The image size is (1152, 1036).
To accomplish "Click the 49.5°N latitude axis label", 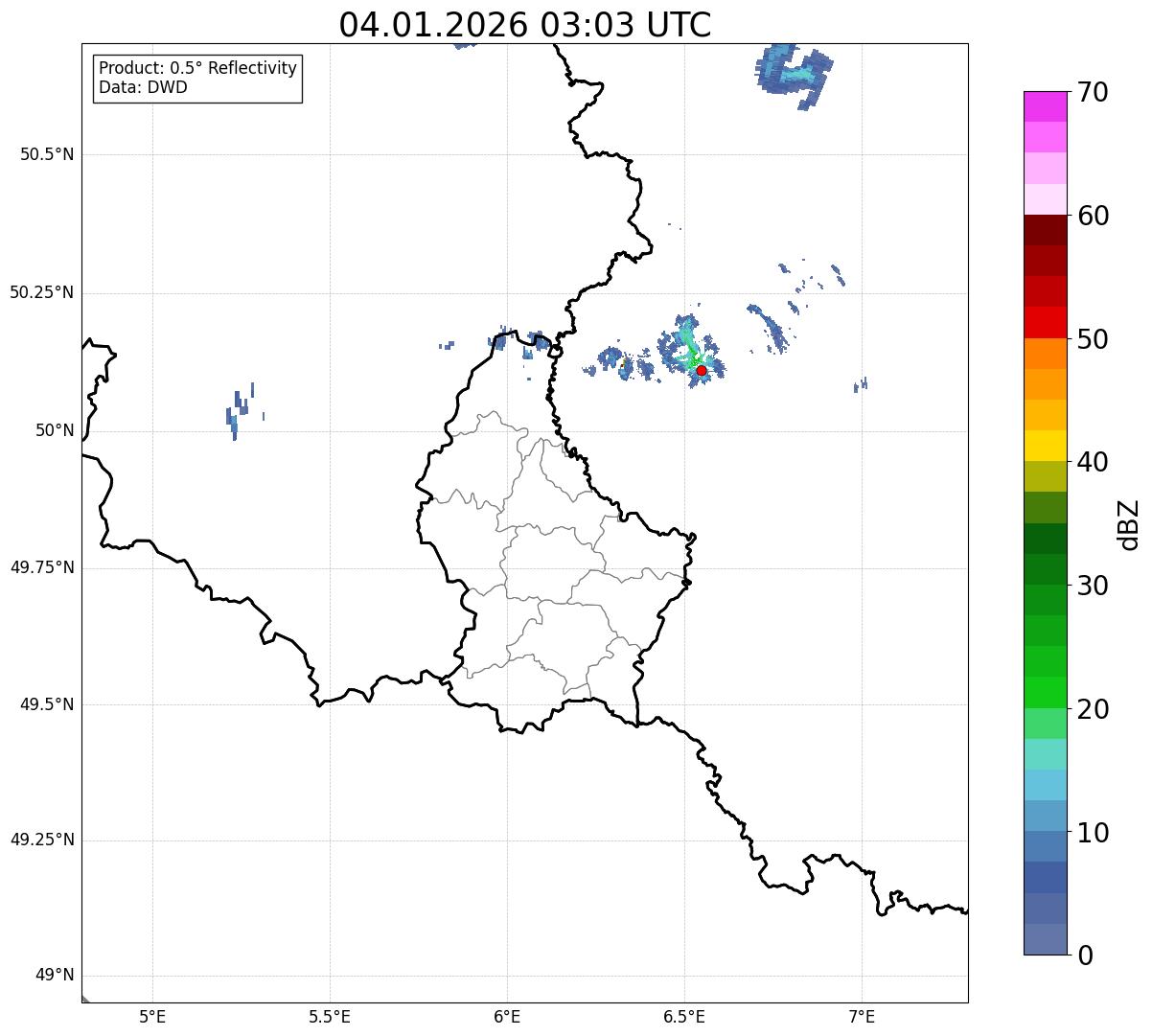I will point(47,704).
